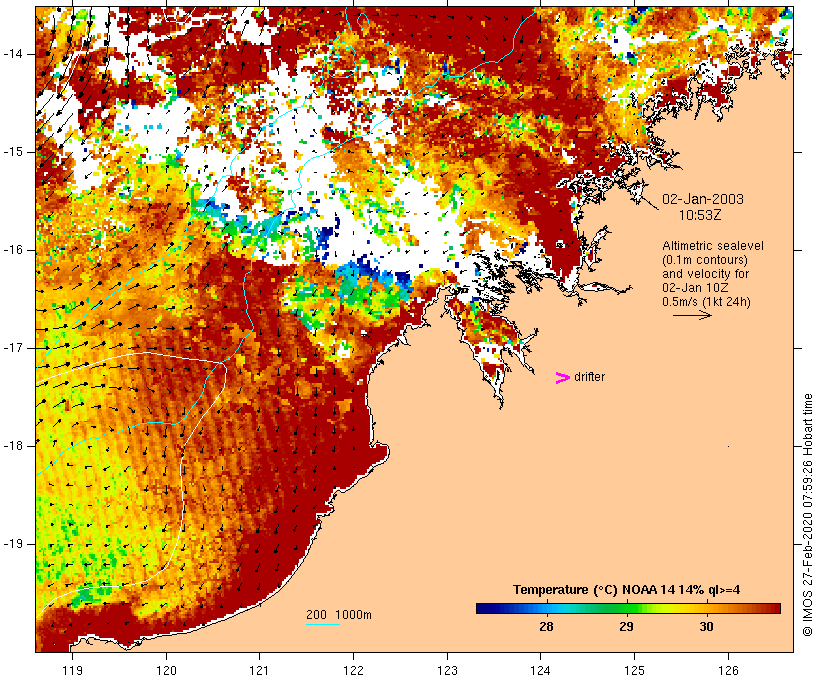The width and height of the screenshot is (820, 680).
Task: Click the latitude axis label '-17'
Action: (x=12, y=348)
